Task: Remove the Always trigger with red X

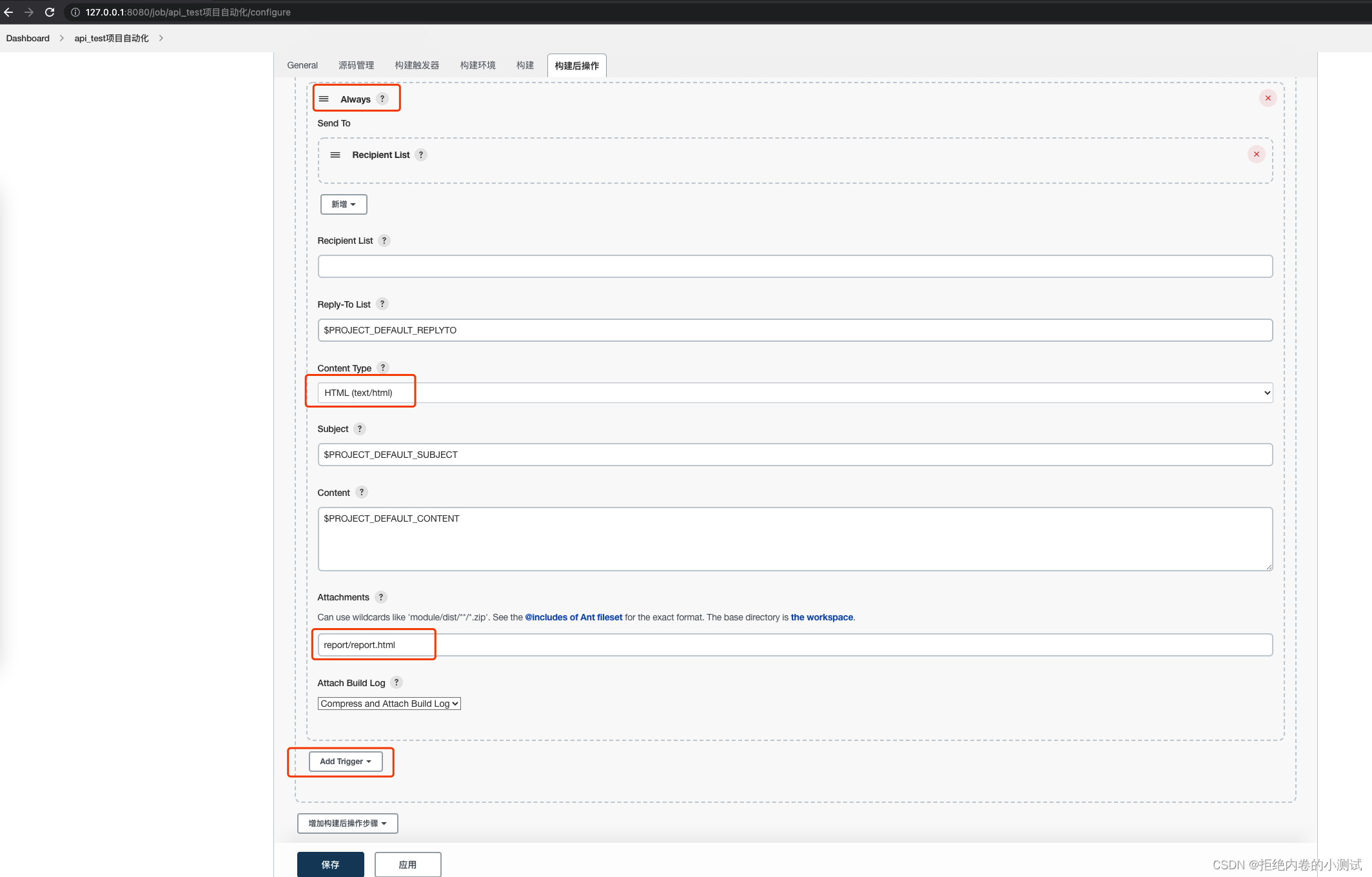Action: pyautogui.click(x=1268, y=98)
